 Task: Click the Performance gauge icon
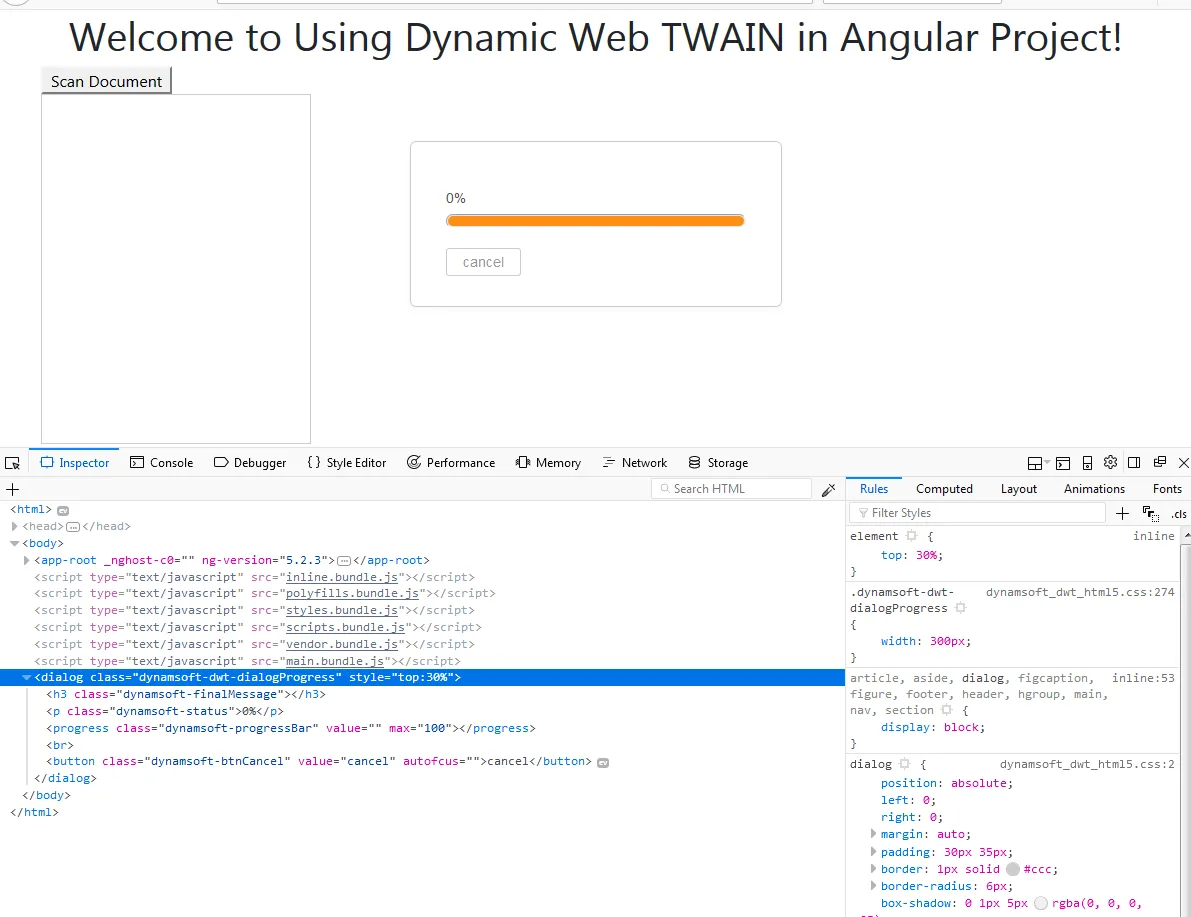pyautogui.click(x=414, y=462)
